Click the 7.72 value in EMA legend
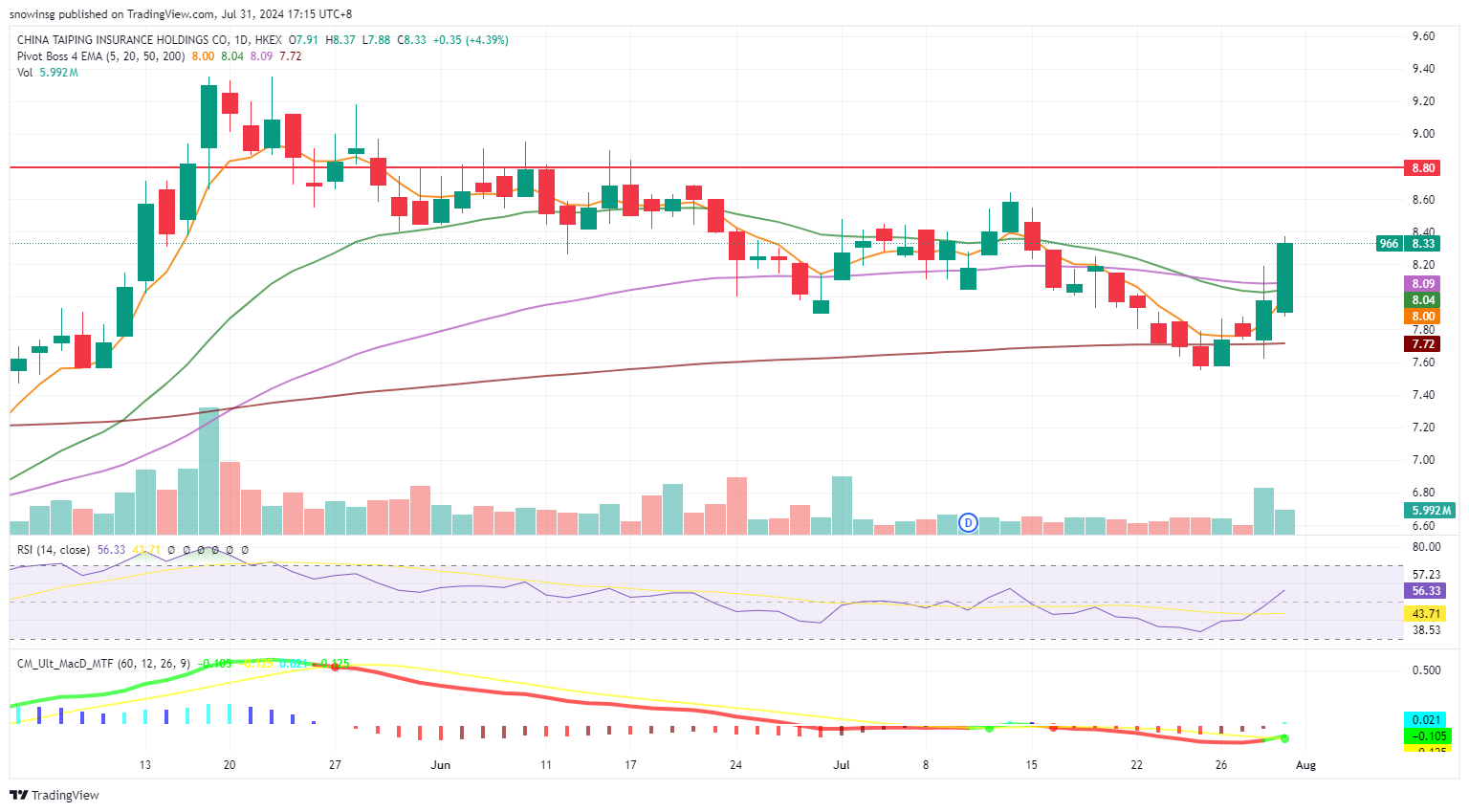The image size is (1469, 812). click(x=291, y=56)
